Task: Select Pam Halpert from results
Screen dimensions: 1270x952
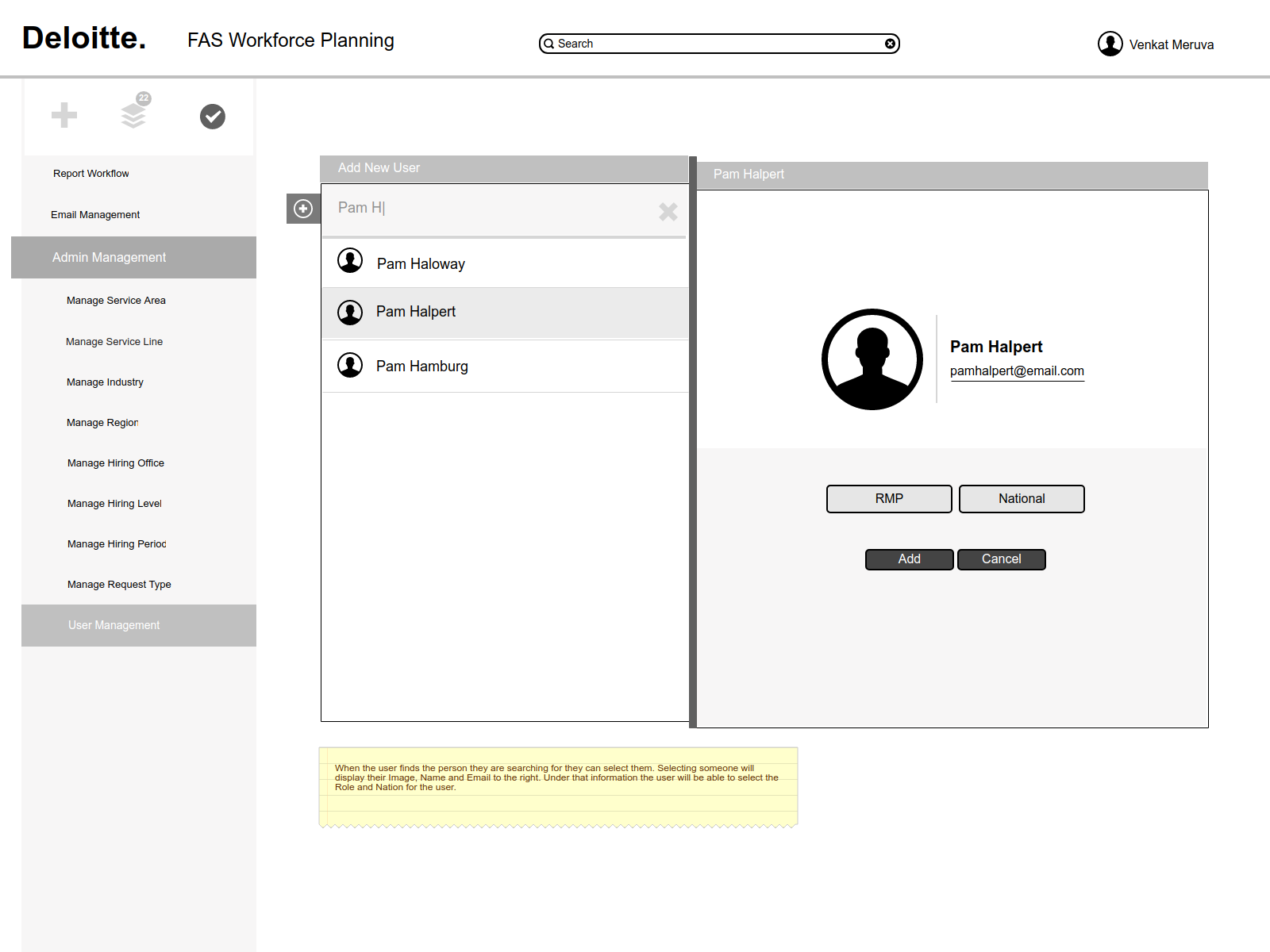Action: click(505, 313)
